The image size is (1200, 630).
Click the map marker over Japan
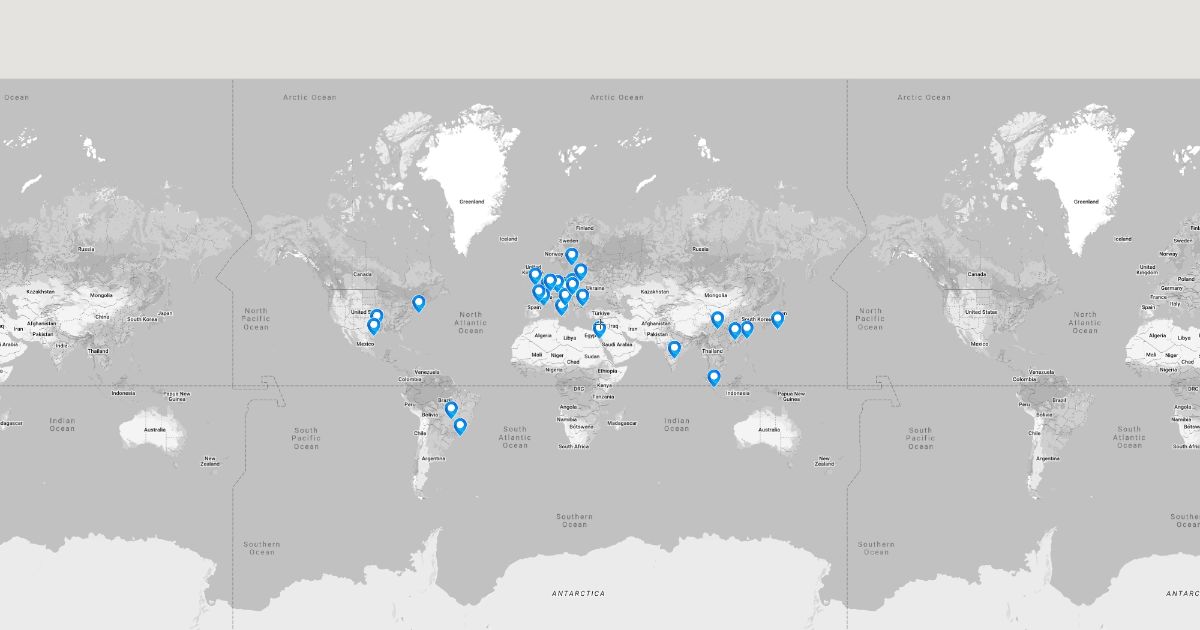coord(777,319)
